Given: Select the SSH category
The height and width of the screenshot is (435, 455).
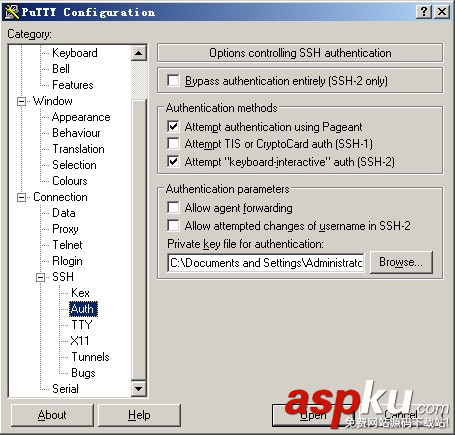Looking at the screenshot, I should coord(63,277).
